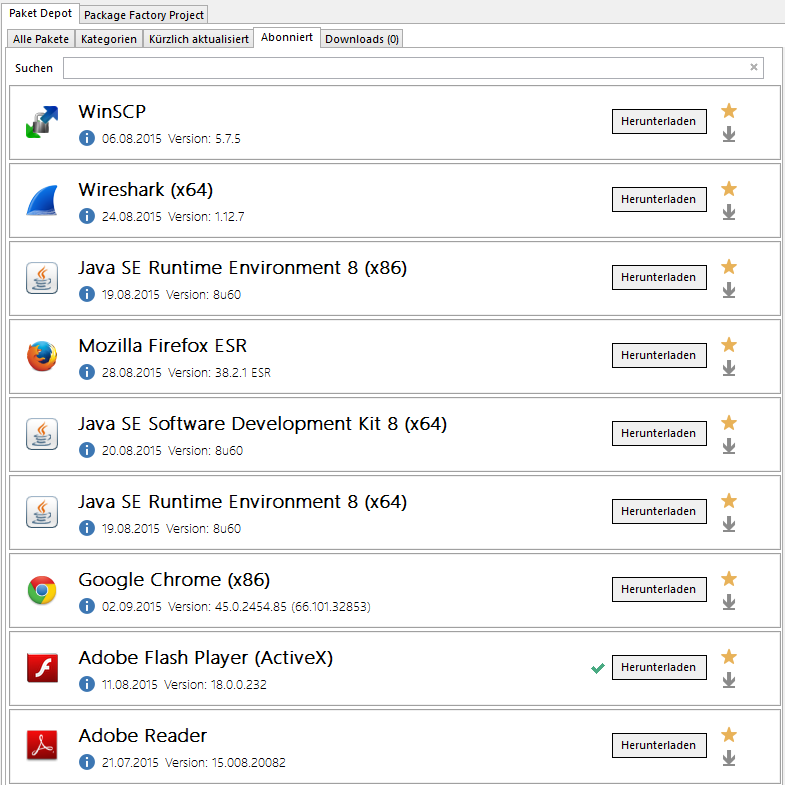The width and height of the screenshot is (785, 785).
Task: Open info icon for Java Runtime 8 (x86)
Action: pos(87,294)
